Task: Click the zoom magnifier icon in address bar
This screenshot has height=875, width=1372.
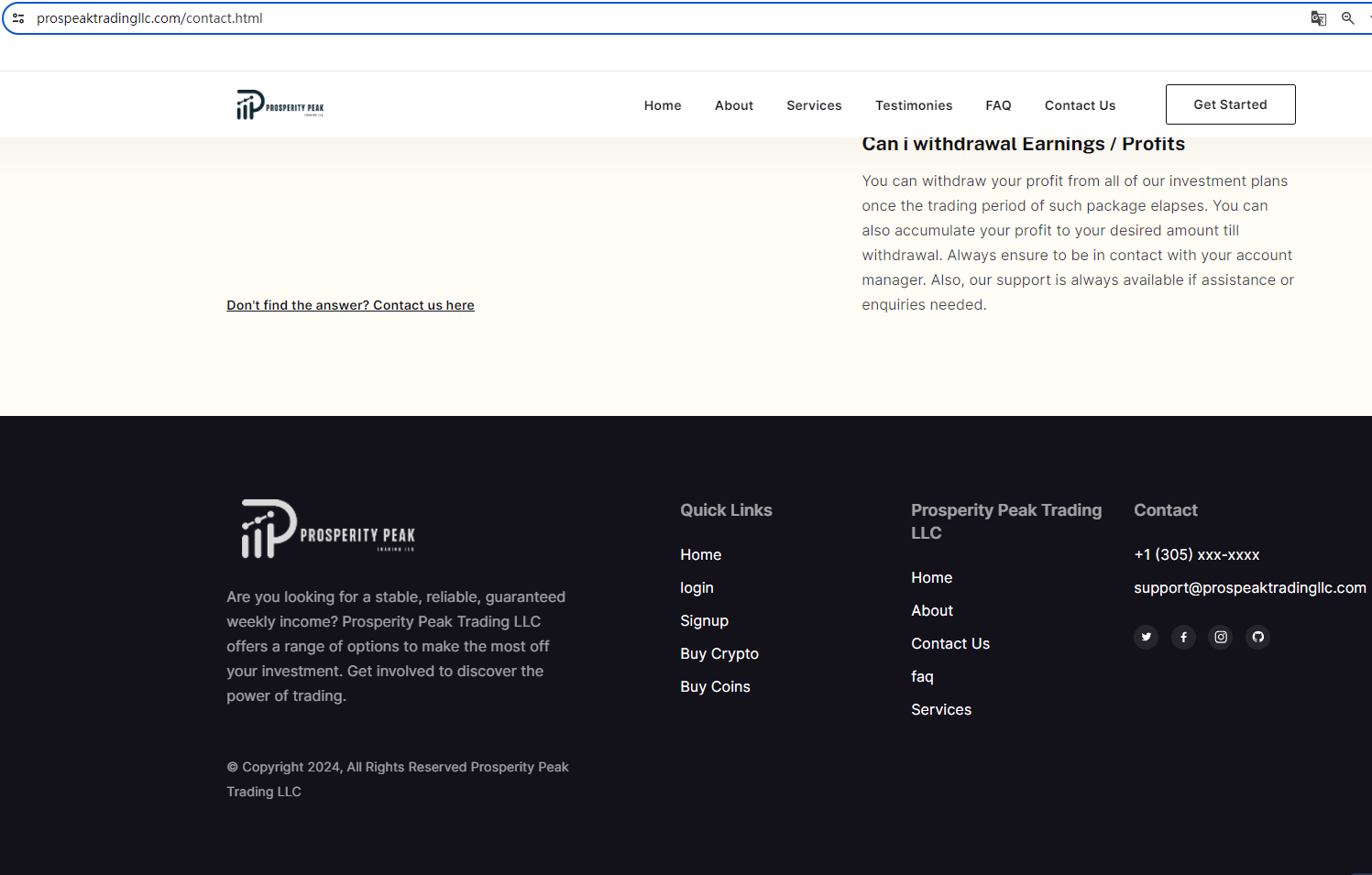Action: point(1347,18)
